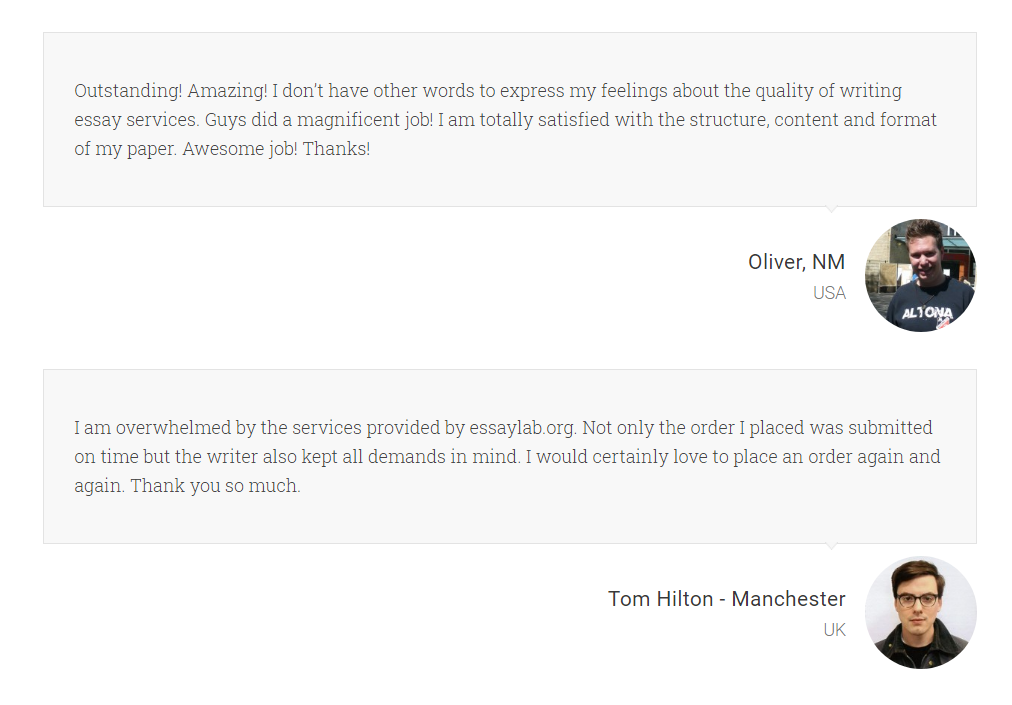Click "Awesome job! Thanks!" in first testimonial
1012x705 pixels.
[x=276, y=149]
